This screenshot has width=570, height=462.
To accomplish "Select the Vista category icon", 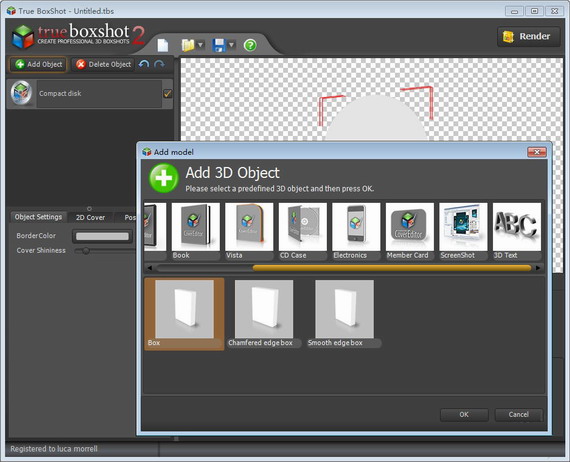I will tap(249, 231).
